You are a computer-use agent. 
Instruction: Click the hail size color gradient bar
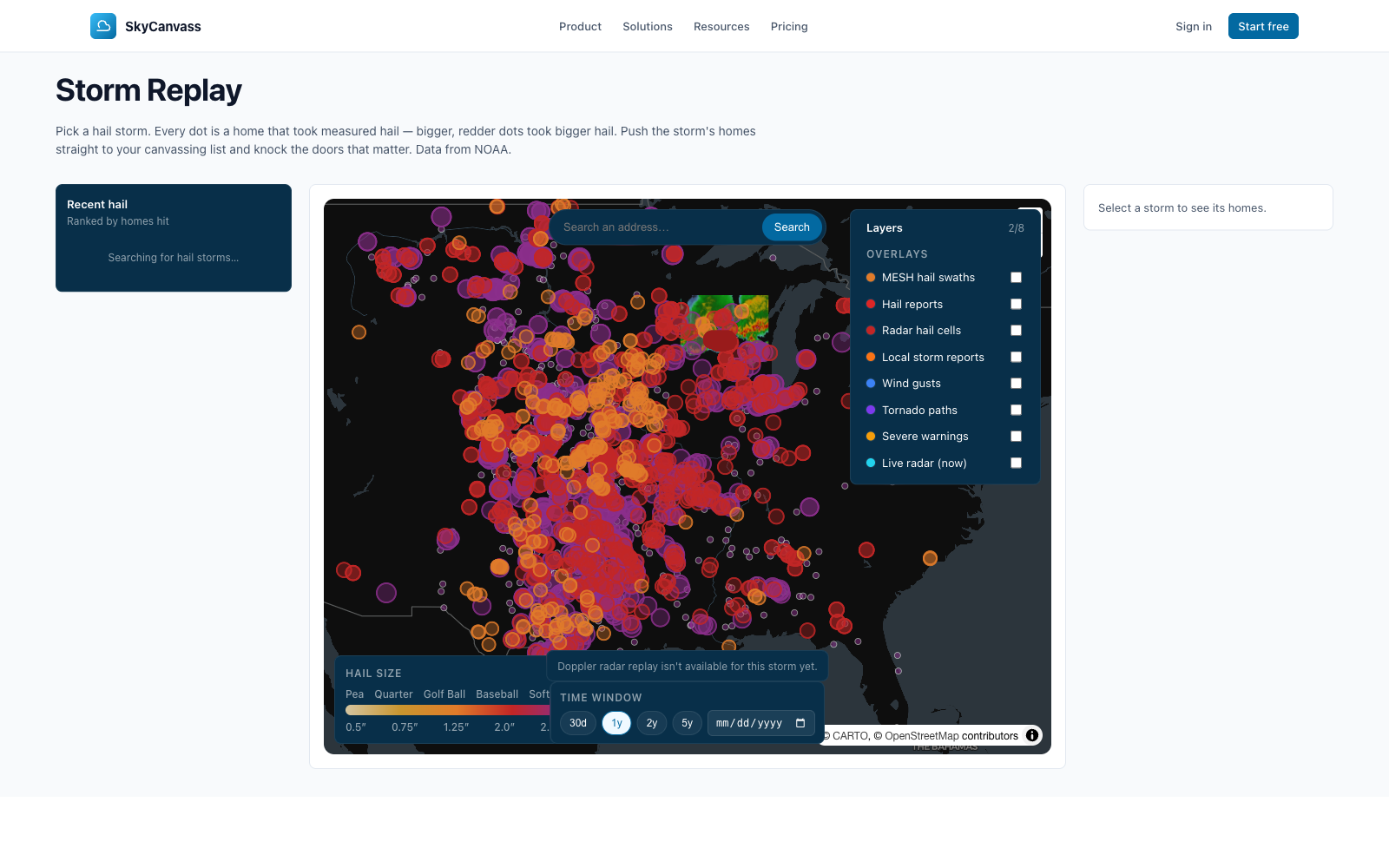pyautogui.click(x=447, y=710)
